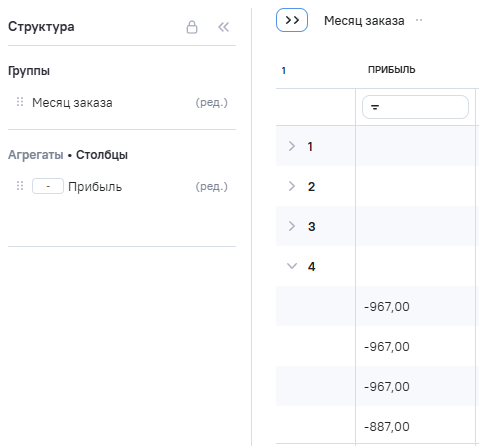Click drag handle next to Месяц заказа group
The width and height of the screenshot is (479, 446).
pos(20,102)
